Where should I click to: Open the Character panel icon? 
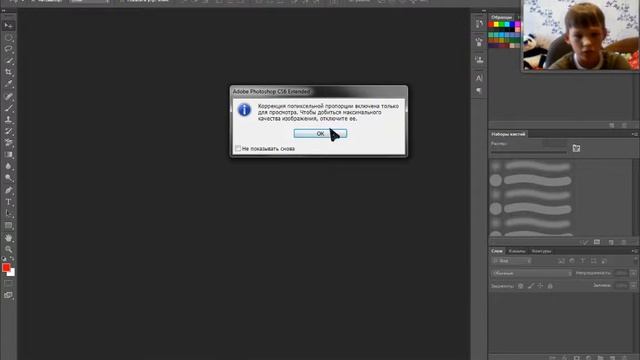point(479,78)
